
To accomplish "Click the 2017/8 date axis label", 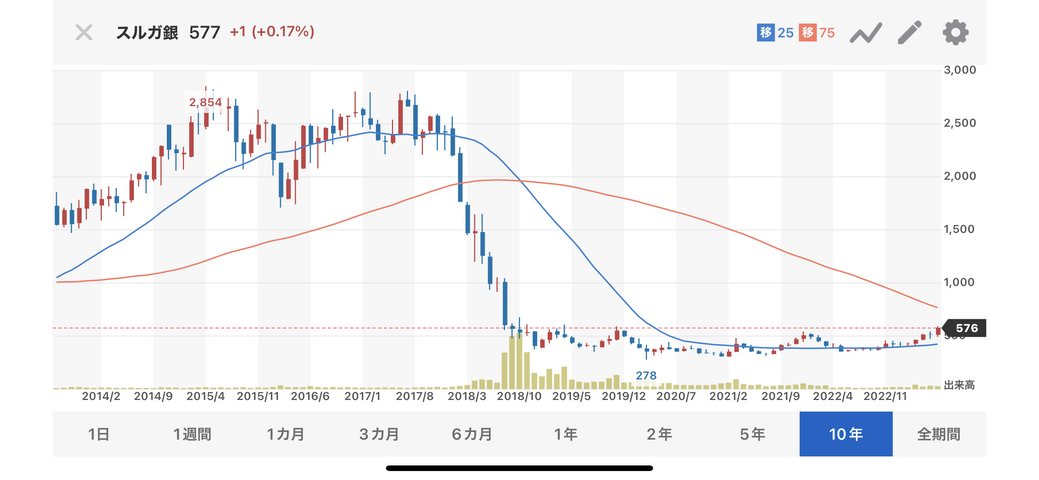I will coord(414,396).
